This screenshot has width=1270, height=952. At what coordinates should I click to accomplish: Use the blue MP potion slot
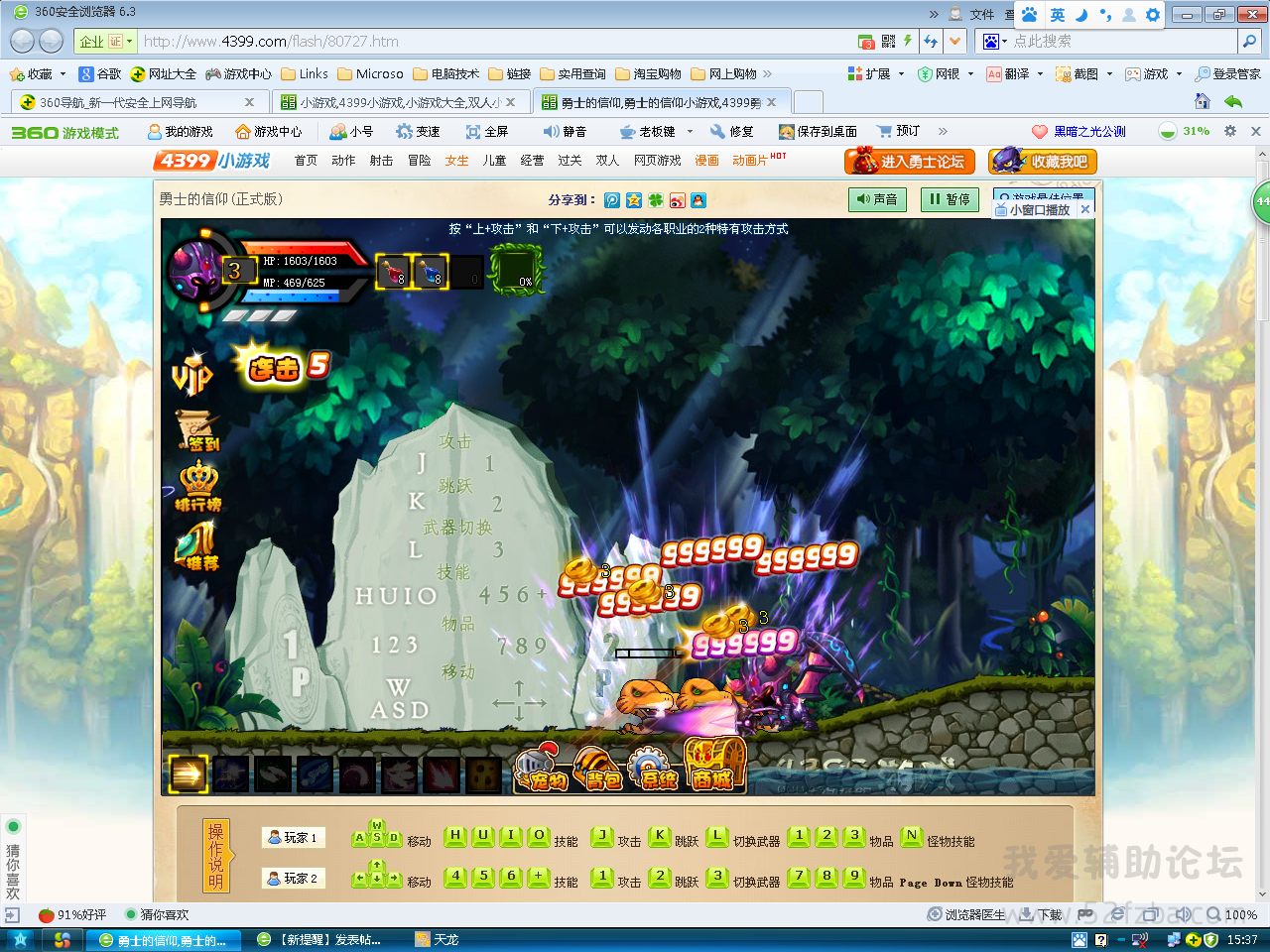tap(431, 271)
